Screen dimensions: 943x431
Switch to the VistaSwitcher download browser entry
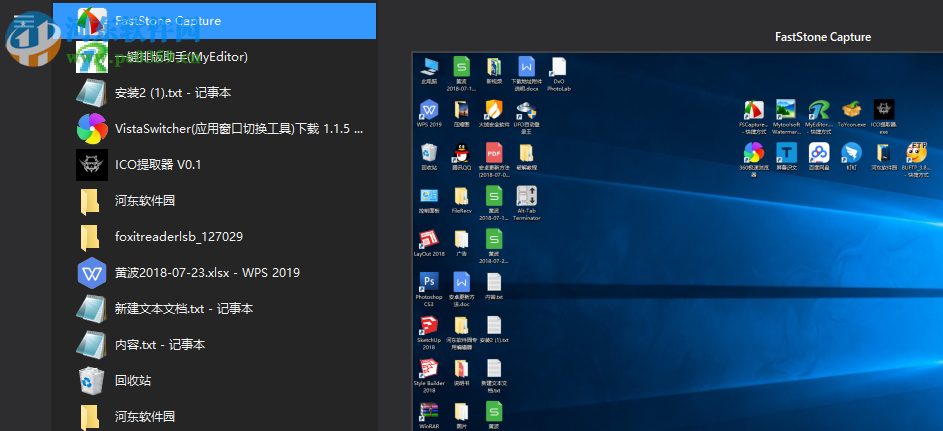coord(214,129)
